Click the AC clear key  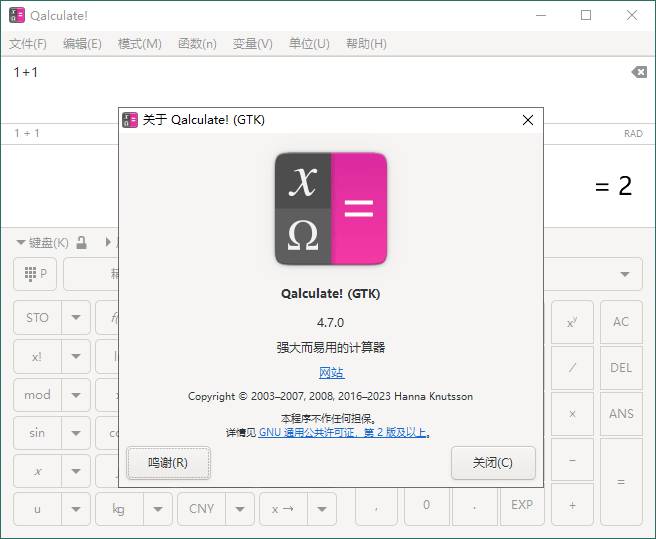pos(621,322)
